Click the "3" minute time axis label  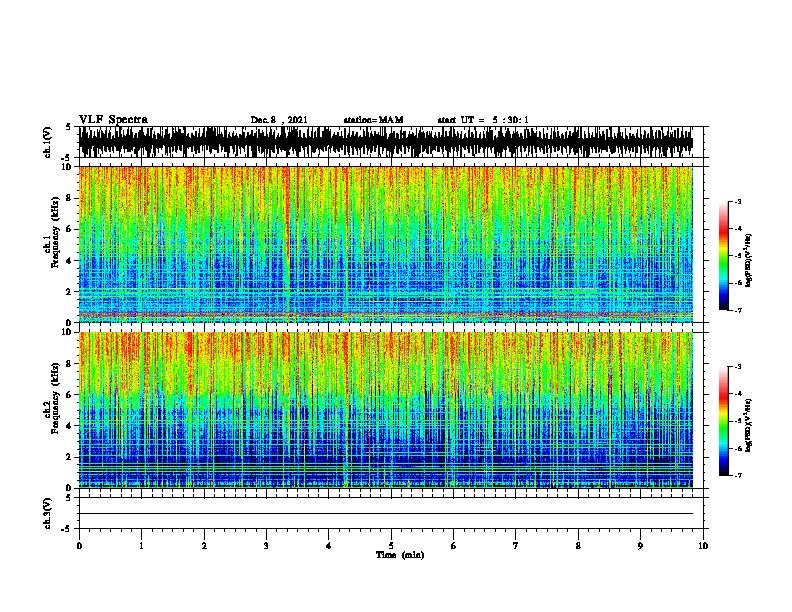click(266, 546)
